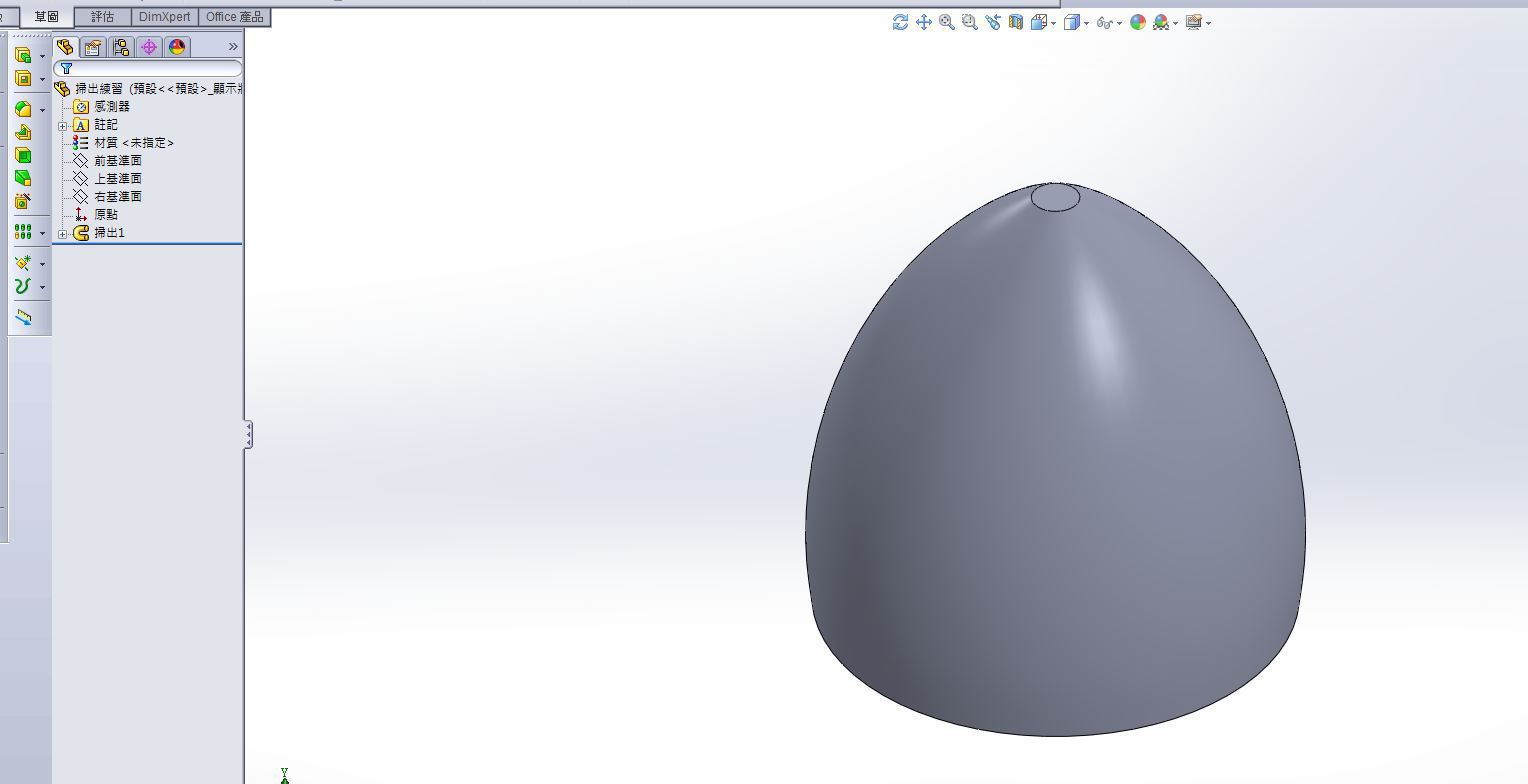The width and height of the screenshot is (1528, 784).
Task: Show the FeatureManager design tree tab
Action: pos(65,47)
